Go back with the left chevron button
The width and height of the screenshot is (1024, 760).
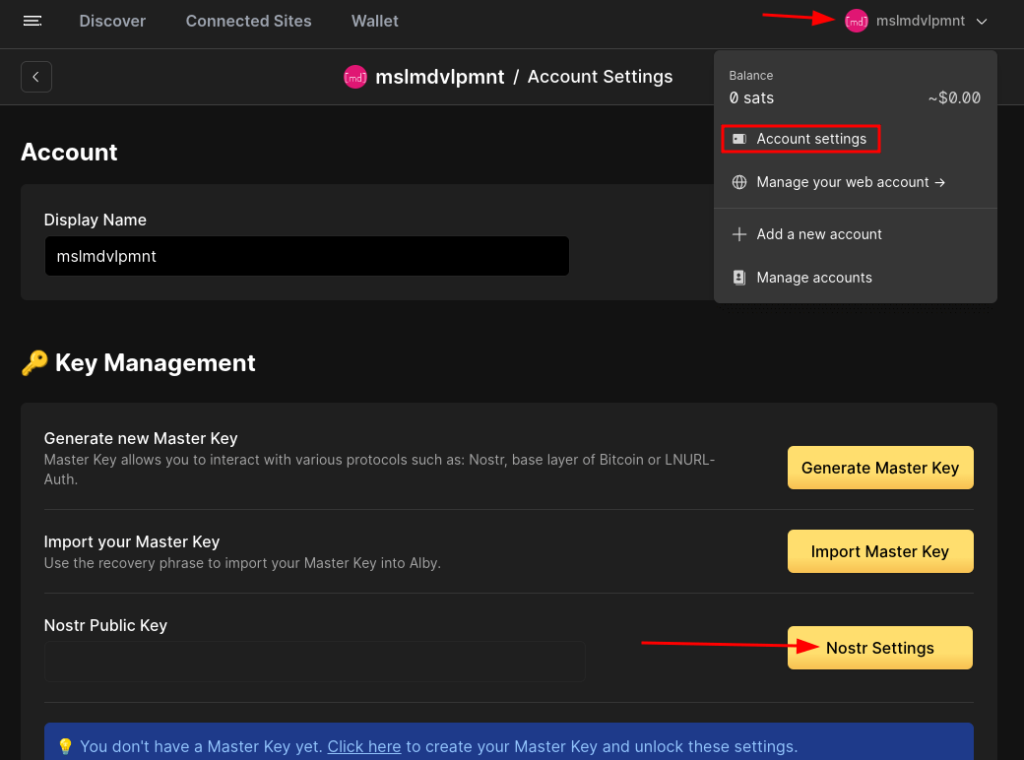click(x=36, y=77)
